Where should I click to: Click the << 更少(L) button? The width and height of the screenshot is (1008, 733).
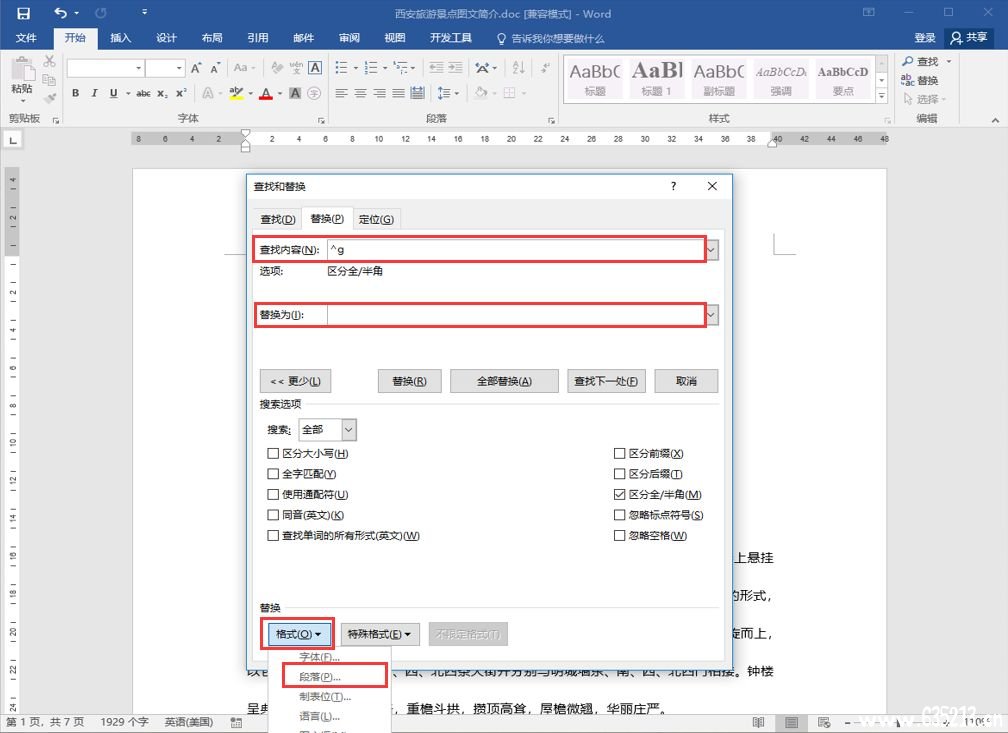295,381
